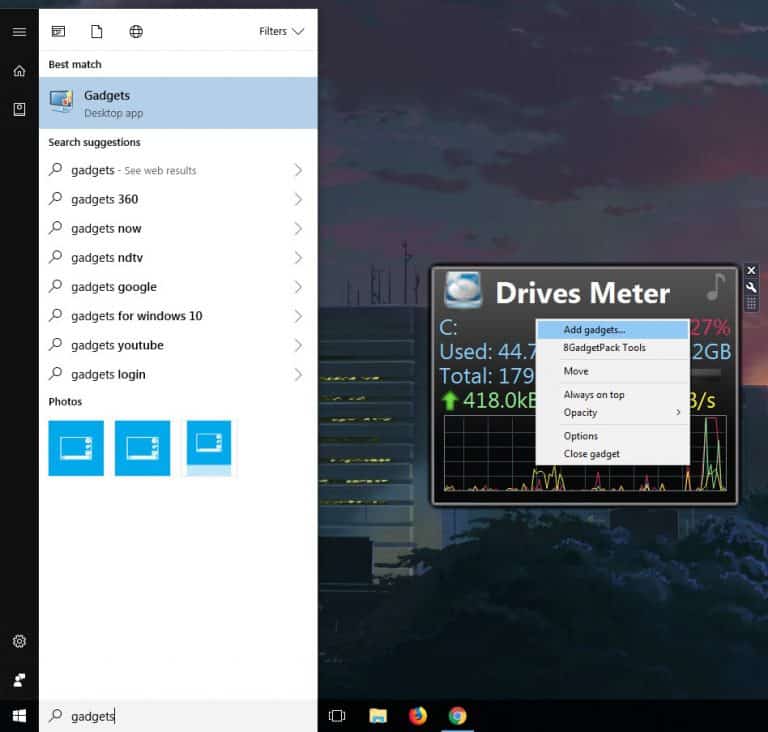Click the Home icon in search sidebar
The height and width of the screenshot is (732, 768).
pos(19,71)
